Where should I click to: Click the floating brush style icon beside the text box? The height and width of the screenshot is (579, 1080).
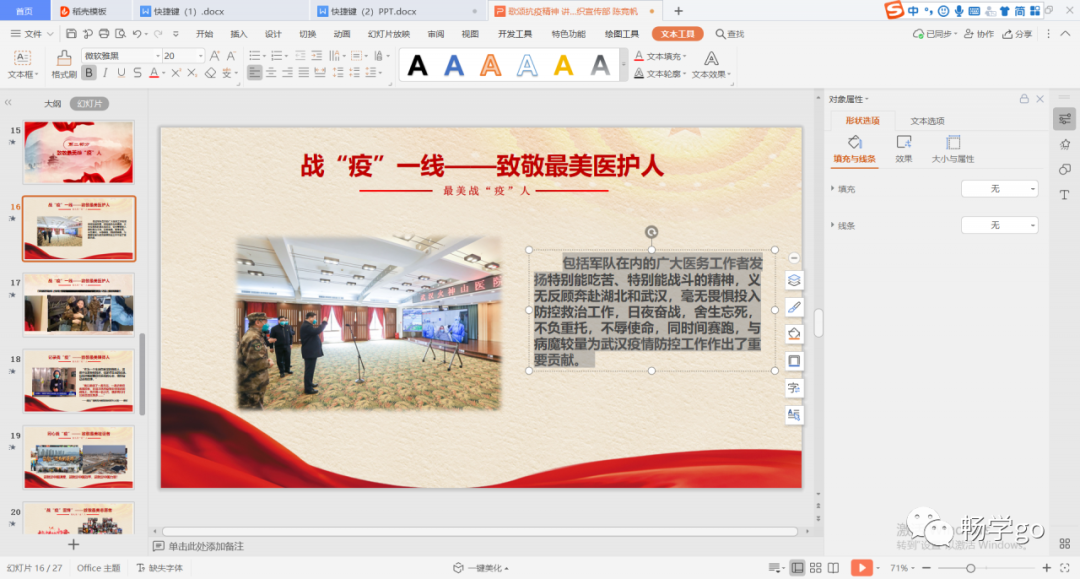794,307
